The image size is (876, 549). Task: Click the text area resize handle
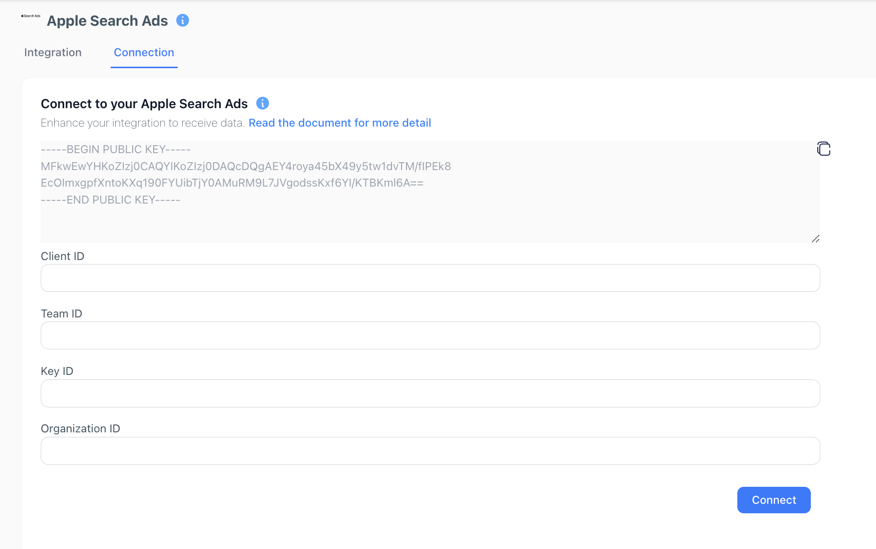[816, 238]
